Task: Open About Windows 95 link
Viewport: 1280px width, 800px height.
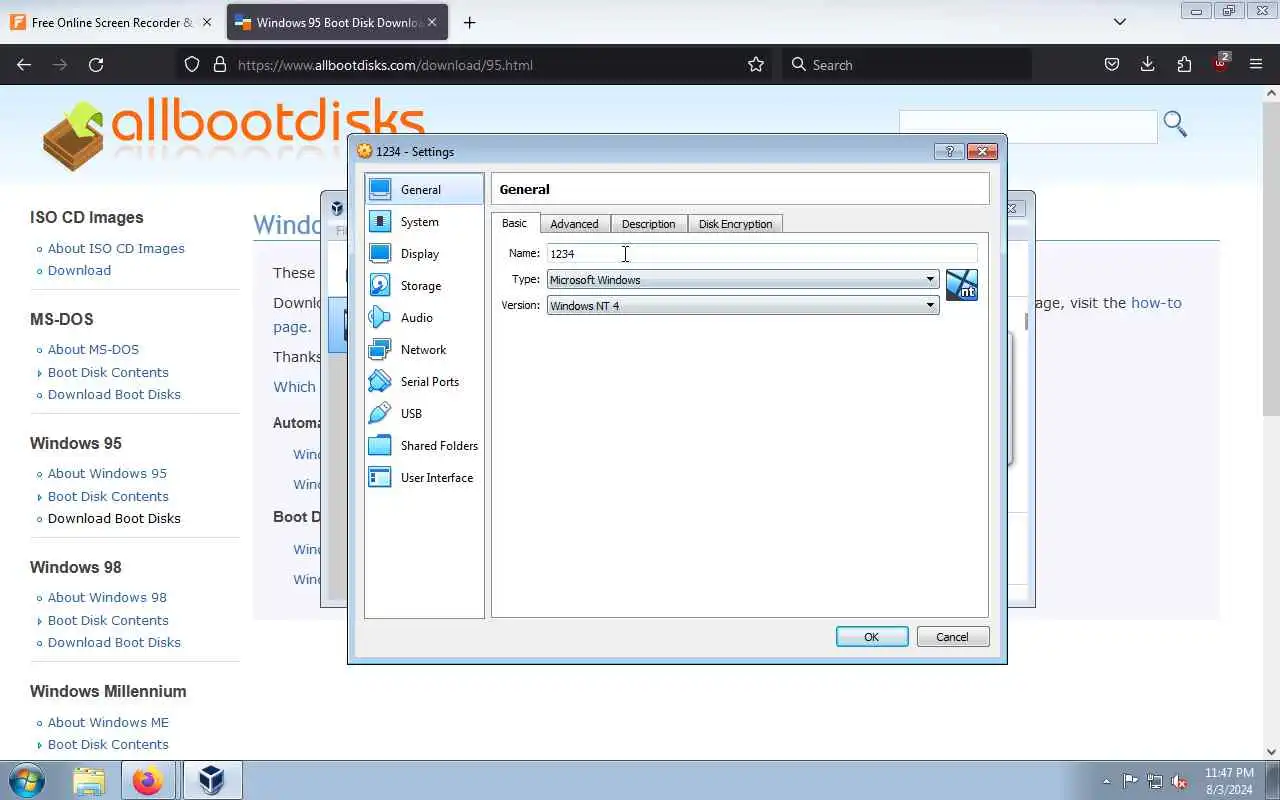Action: (x=107, y=473)
